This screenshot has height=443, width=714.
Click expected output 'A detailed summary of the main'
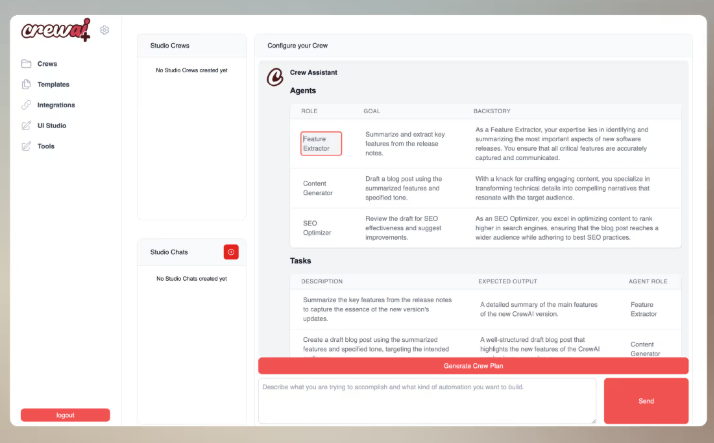[x=539, y=309]
